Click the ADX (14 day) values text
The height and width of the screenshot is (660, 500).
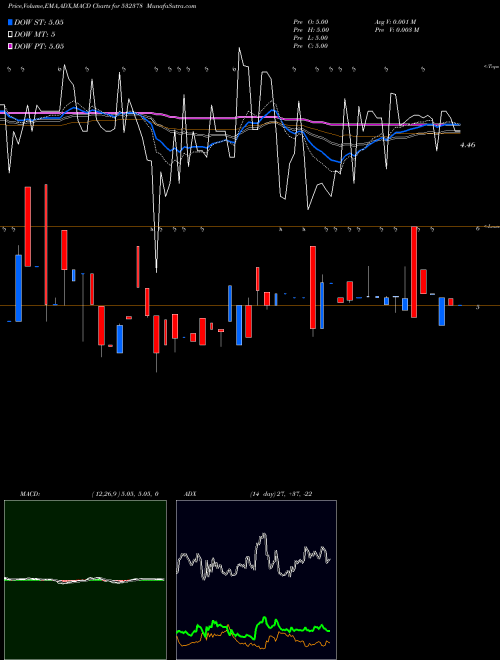tap(281, 494)
